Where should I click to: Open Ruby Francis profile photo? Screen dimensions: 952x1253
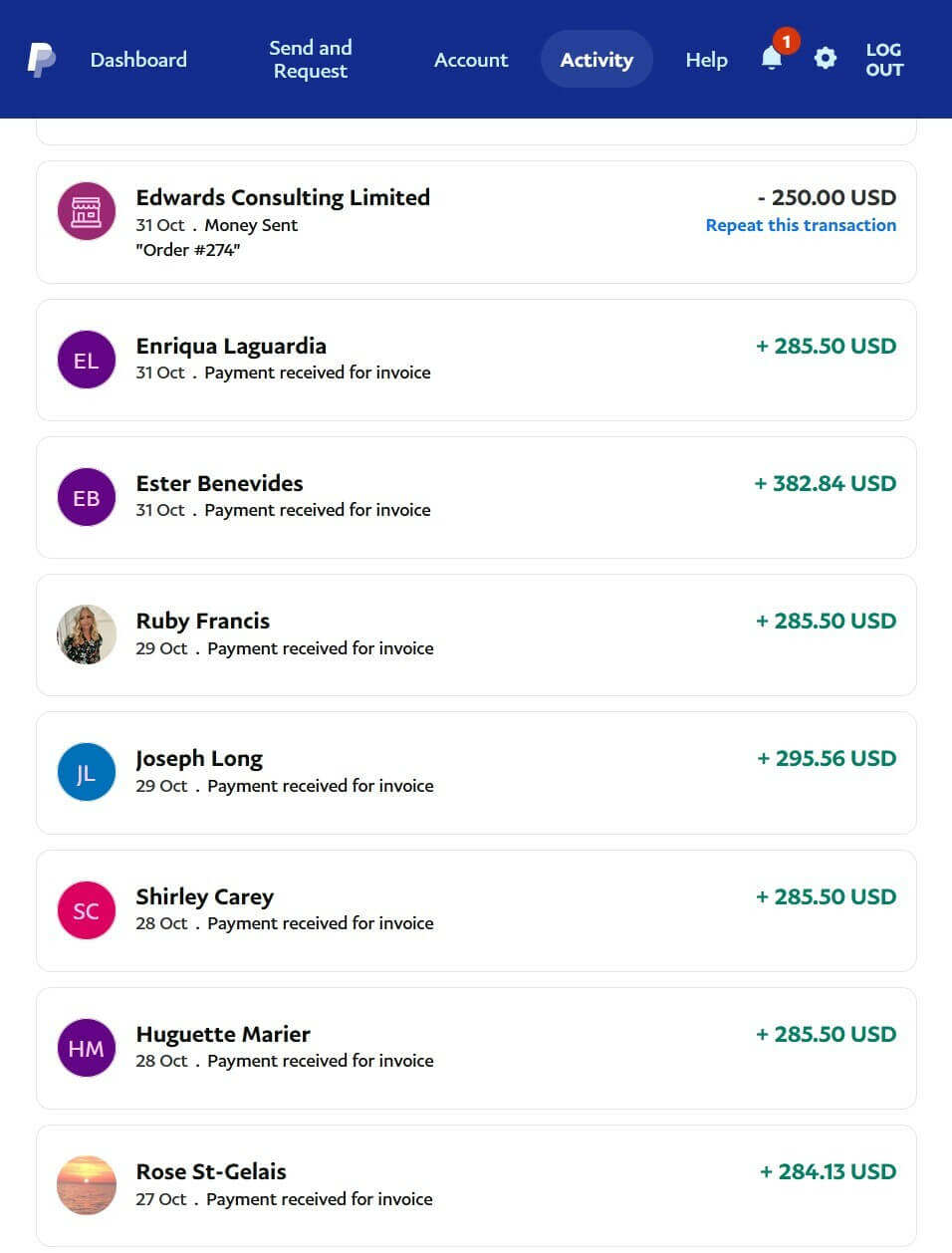pyautogui.click(x=87, y=634)
